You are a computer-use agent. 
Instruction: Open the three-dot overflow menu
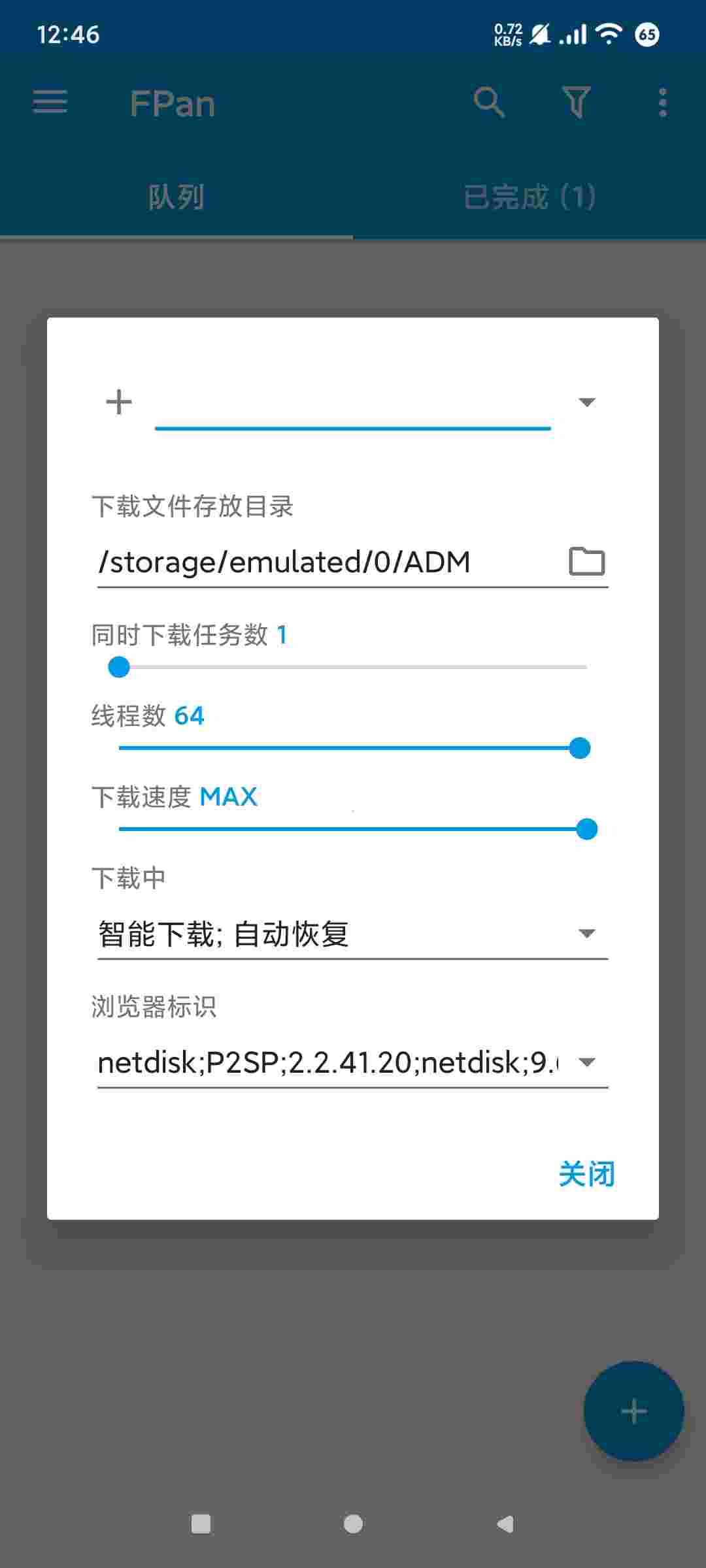click(663, 103)
